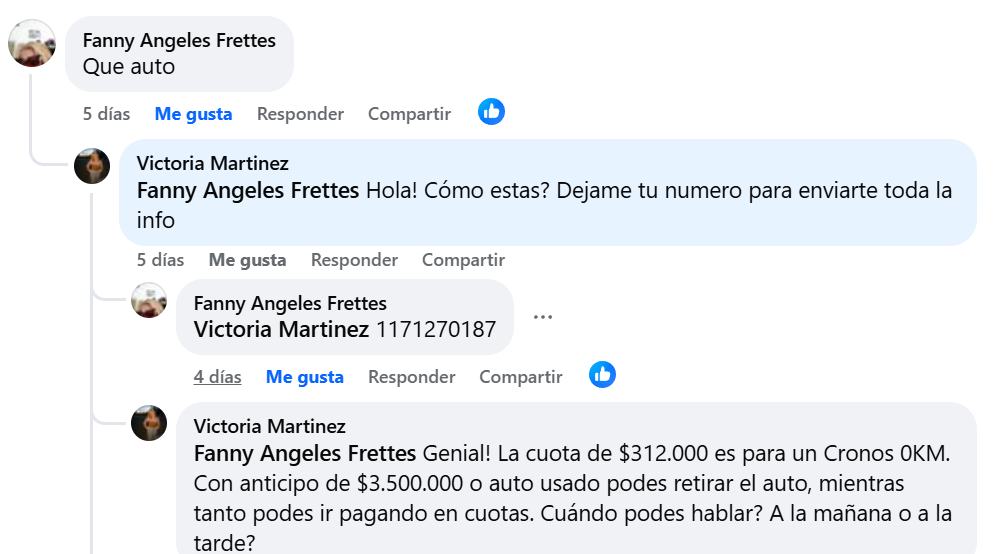The height and width of the screenshot is (554, 994).
Task: Click the like reaction icon under "Que auto"
Action: coord(491,112)
